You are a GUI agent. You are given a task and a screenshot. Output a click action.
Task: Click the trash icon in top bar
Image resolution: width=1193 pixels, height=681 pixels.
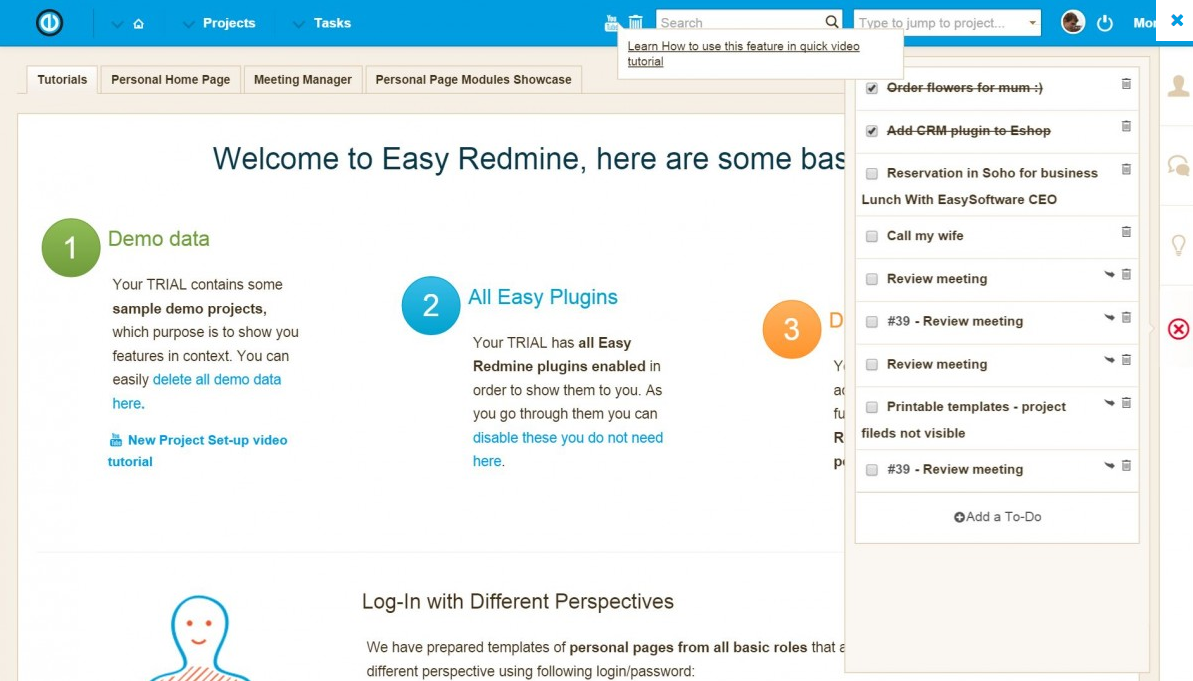(636, 22)
